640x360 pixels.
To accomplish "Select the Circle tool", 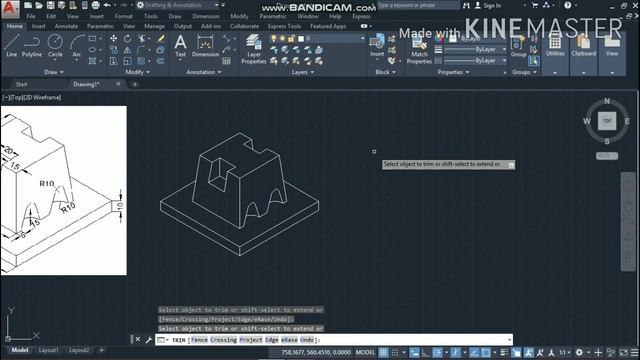I will (55, 46).
